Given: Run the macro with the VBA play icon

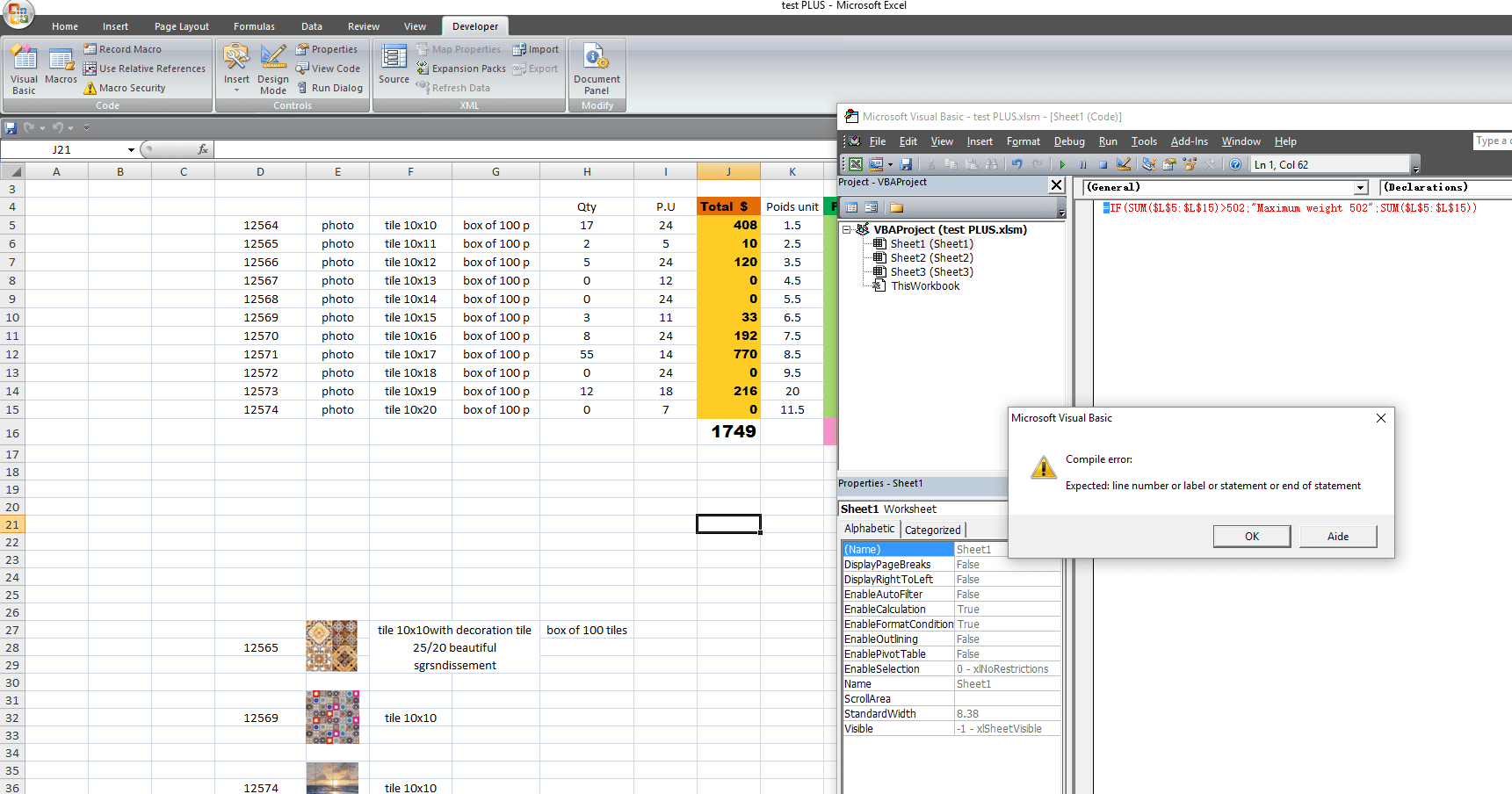Looking at the screenshot, I should click(x=1062, y=164).
